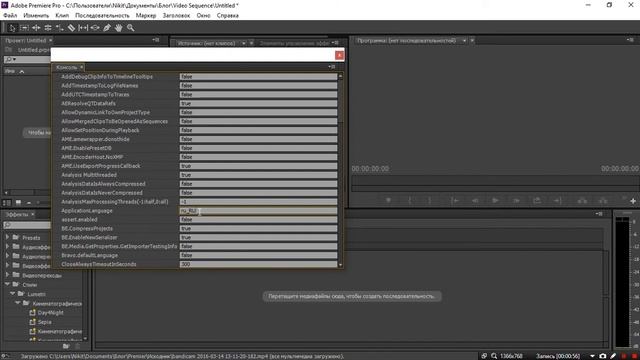Edit the ApplicationLanguage value field
Screen dimensions: 640x360
point(258,211)
